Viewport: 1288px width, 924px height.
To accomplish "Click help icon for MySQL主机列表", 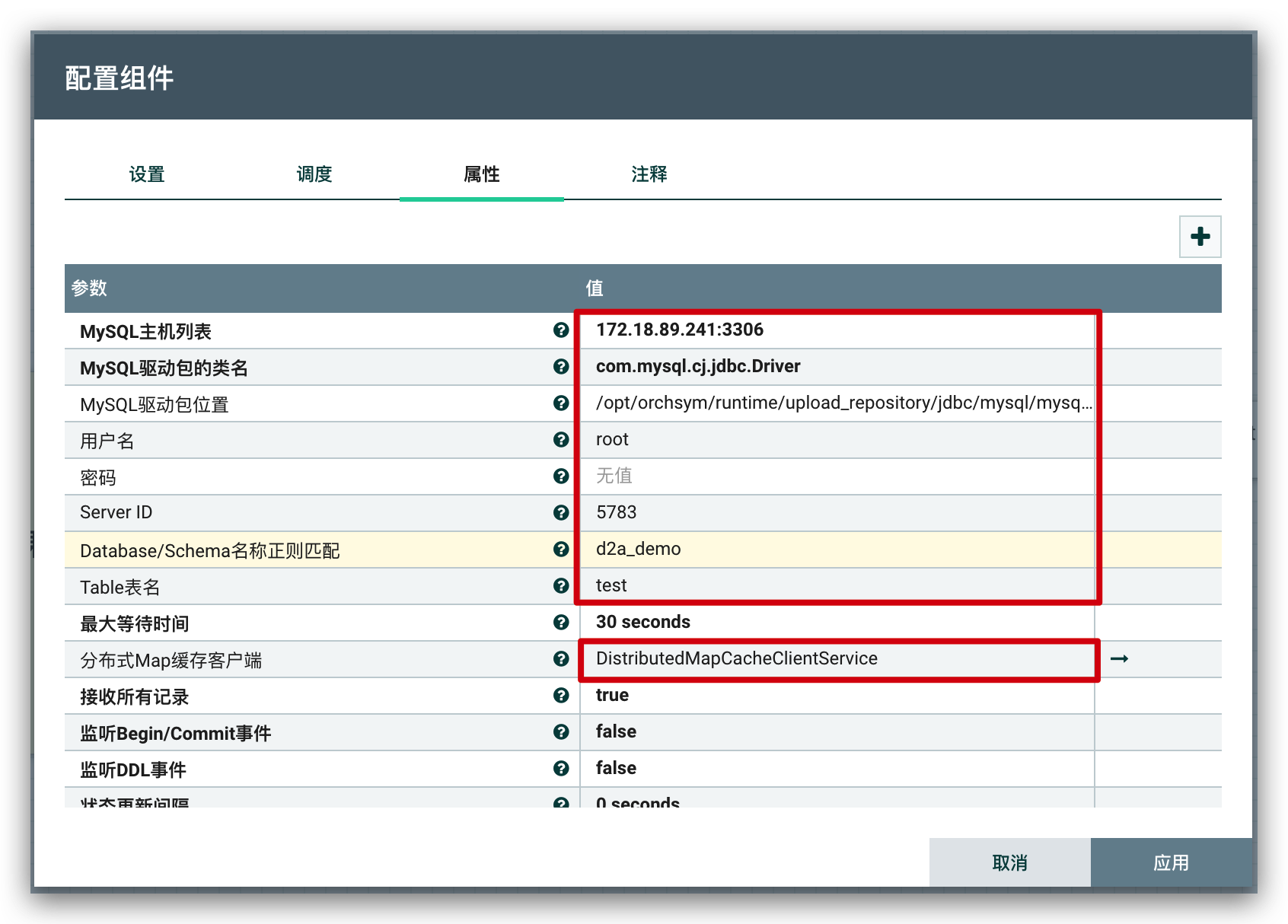I will coord(561,330).
